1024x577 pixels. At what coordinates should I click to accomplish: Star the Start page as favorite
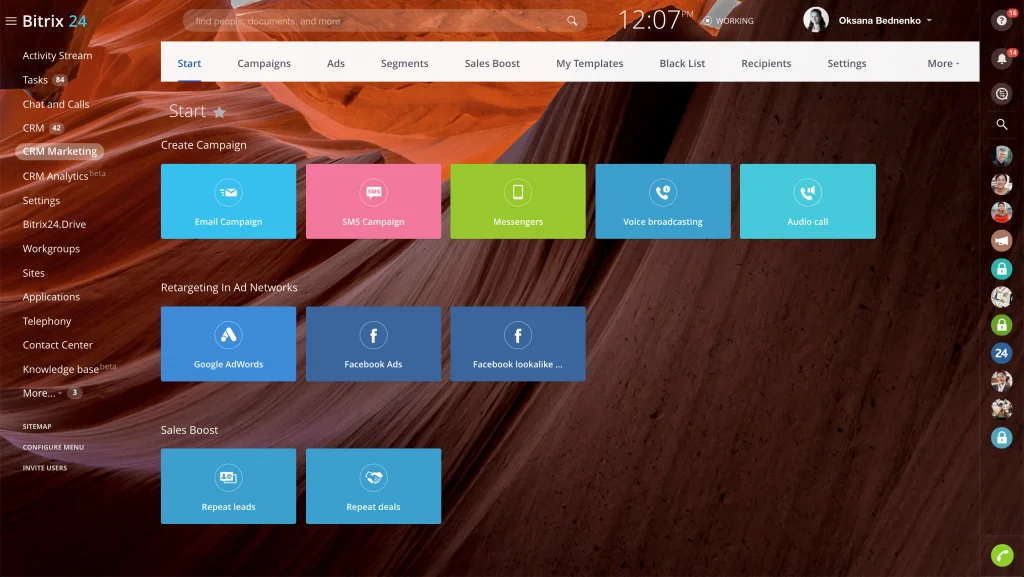click(x=220, y=112)
